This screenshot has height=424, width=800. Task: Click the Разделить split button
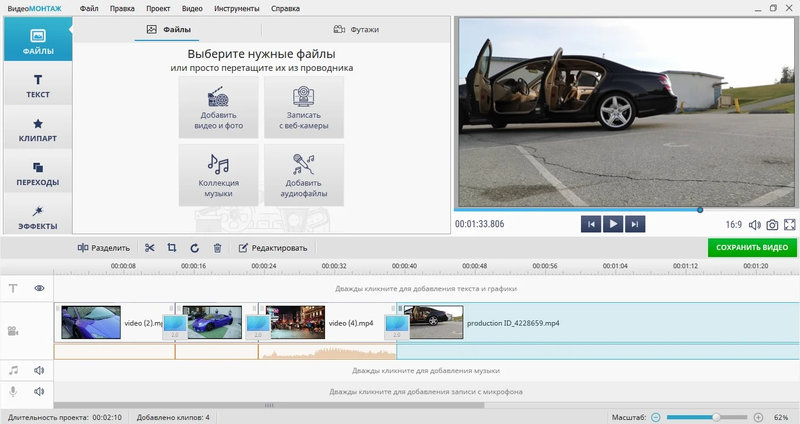pos(104,248)
